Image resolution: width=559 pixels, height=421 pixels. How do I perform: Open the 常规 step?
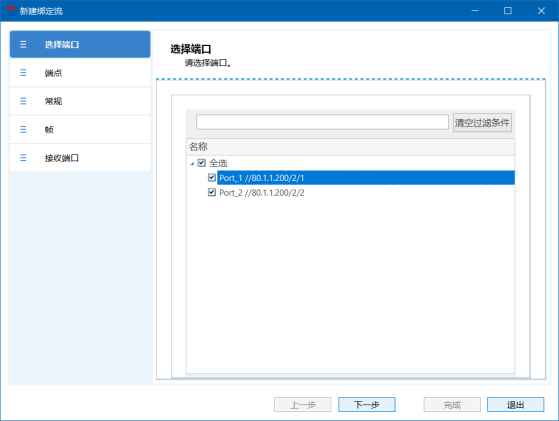click(80, 101)
